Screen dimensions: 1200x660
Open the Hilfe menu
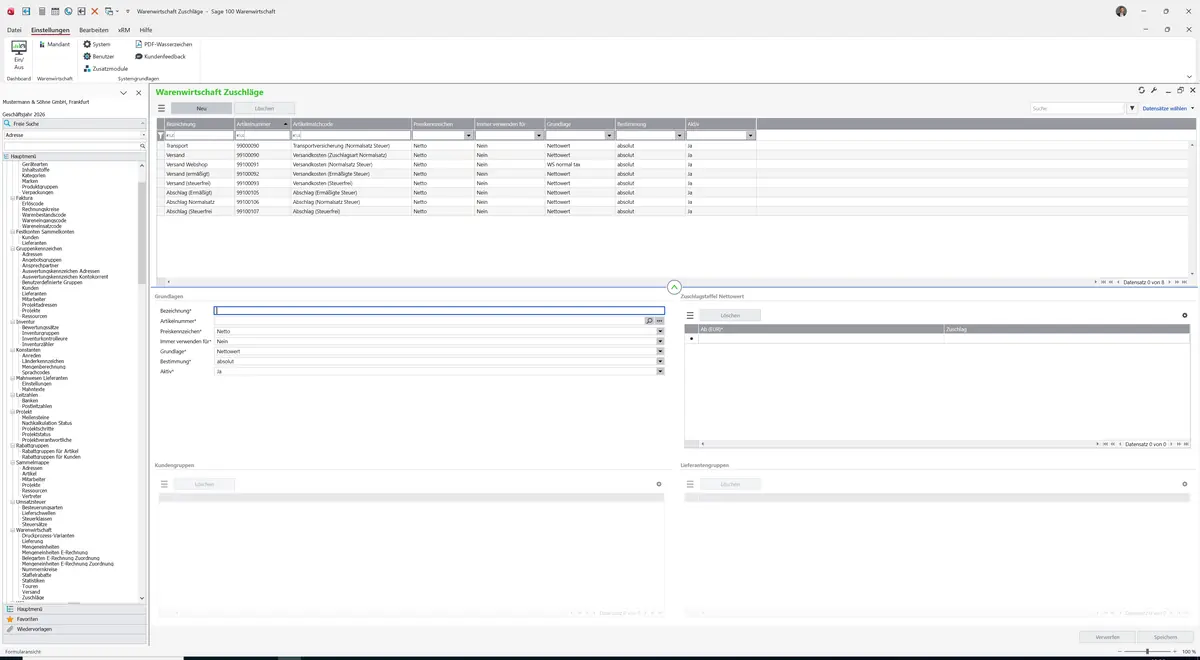(x=146, y=30)
